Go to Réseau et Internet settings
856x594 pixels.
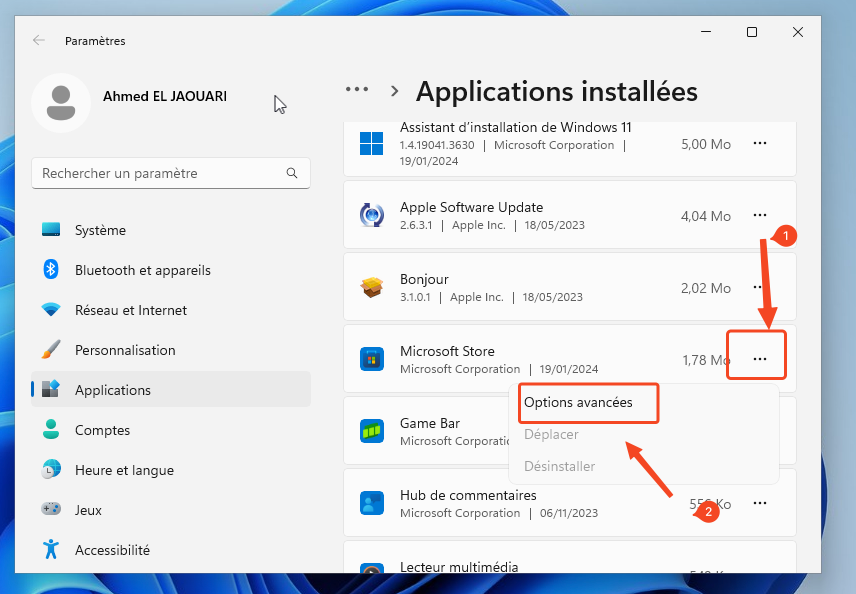(130, 310)
